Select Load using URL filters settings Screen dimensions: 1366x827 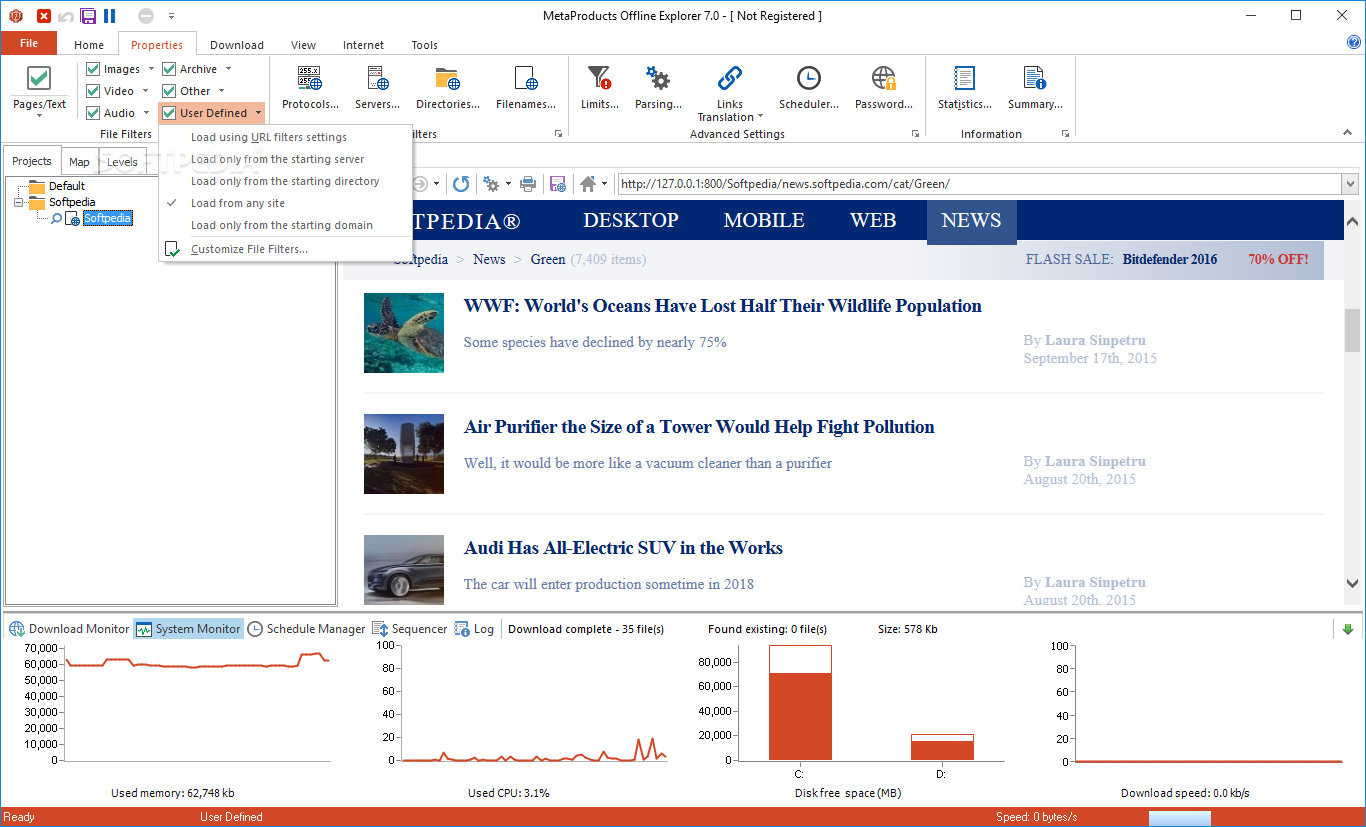coord(285,137)
